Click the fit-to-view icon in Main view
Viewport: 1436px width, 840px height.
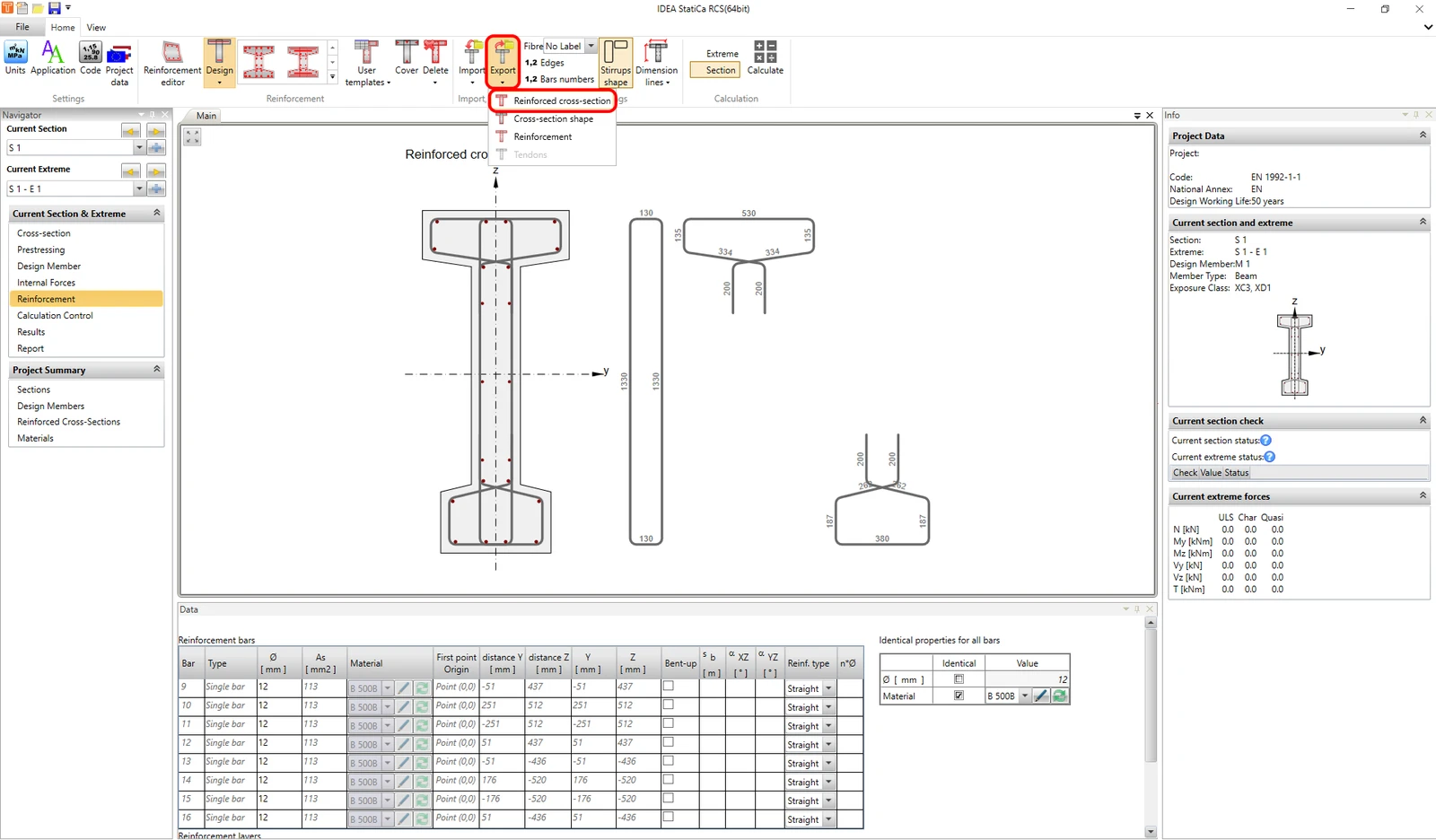[192, 136]
